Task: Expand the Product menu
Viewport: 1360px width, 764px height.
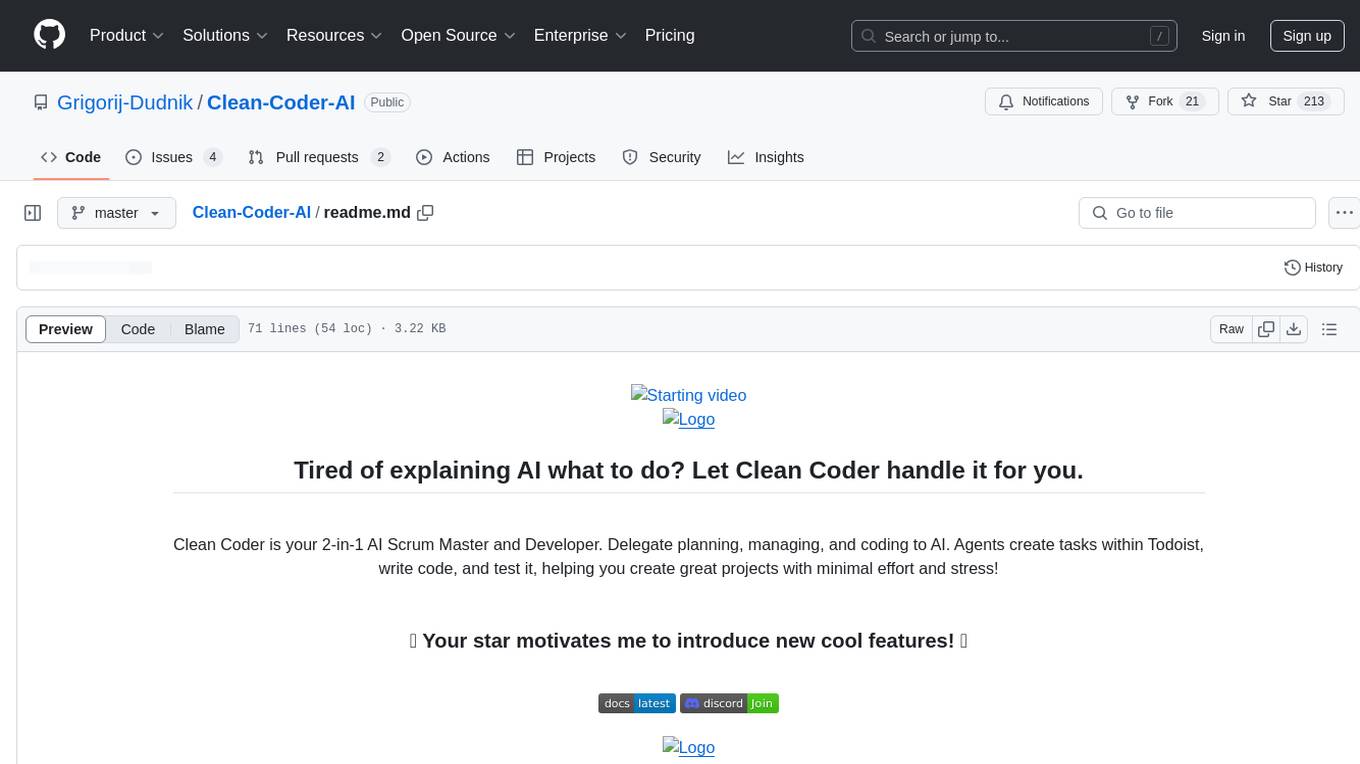Action: coord(127,35)
